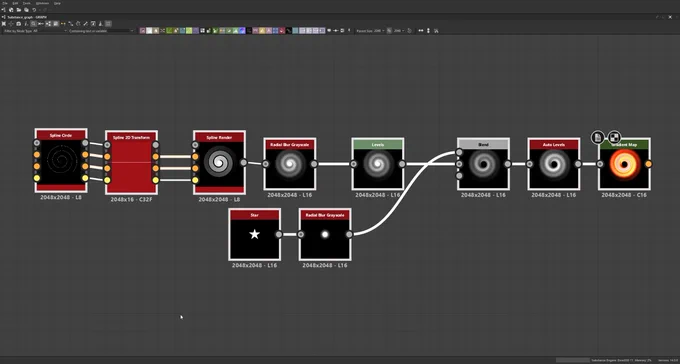This screenshot has height=364, width=680.
Task: Open the File menu
Action: tap(5, 3)
